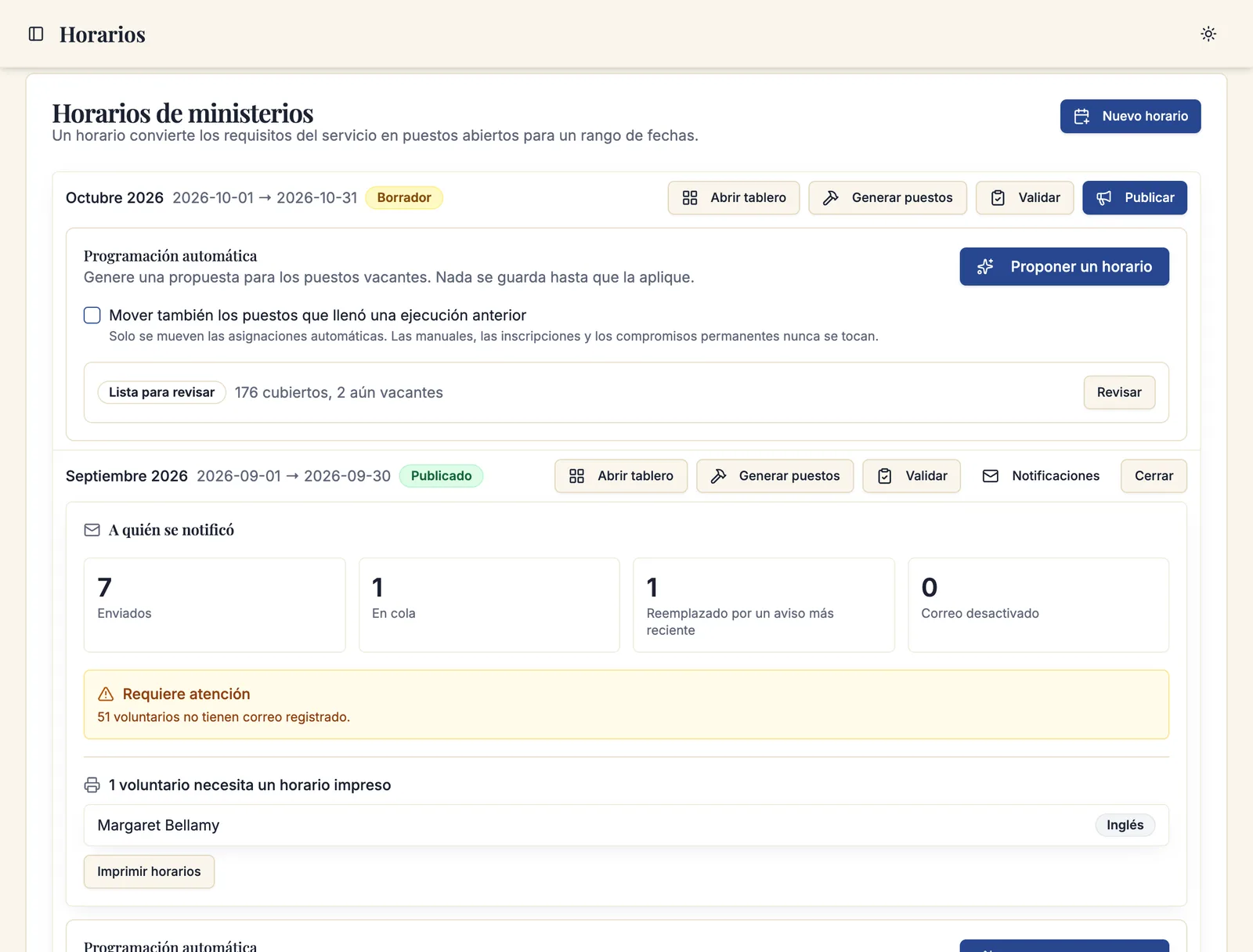Click the Inglés language tag
Viewport: 1253px width, 952px height.
tap(1125, 825)
